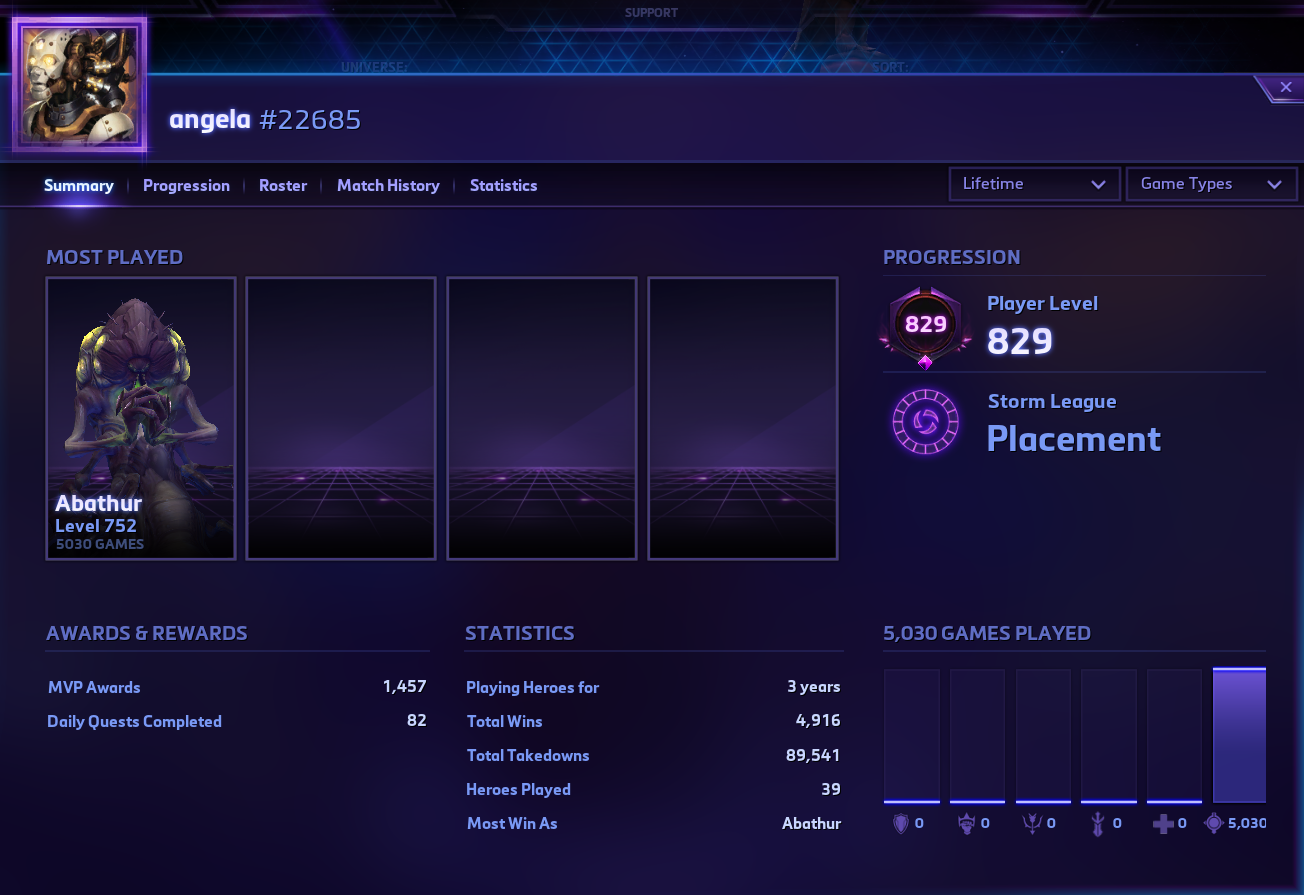Screen dimensions: 1304x895
Task: Click the angela #22685 player name
Action: point(265,120)
